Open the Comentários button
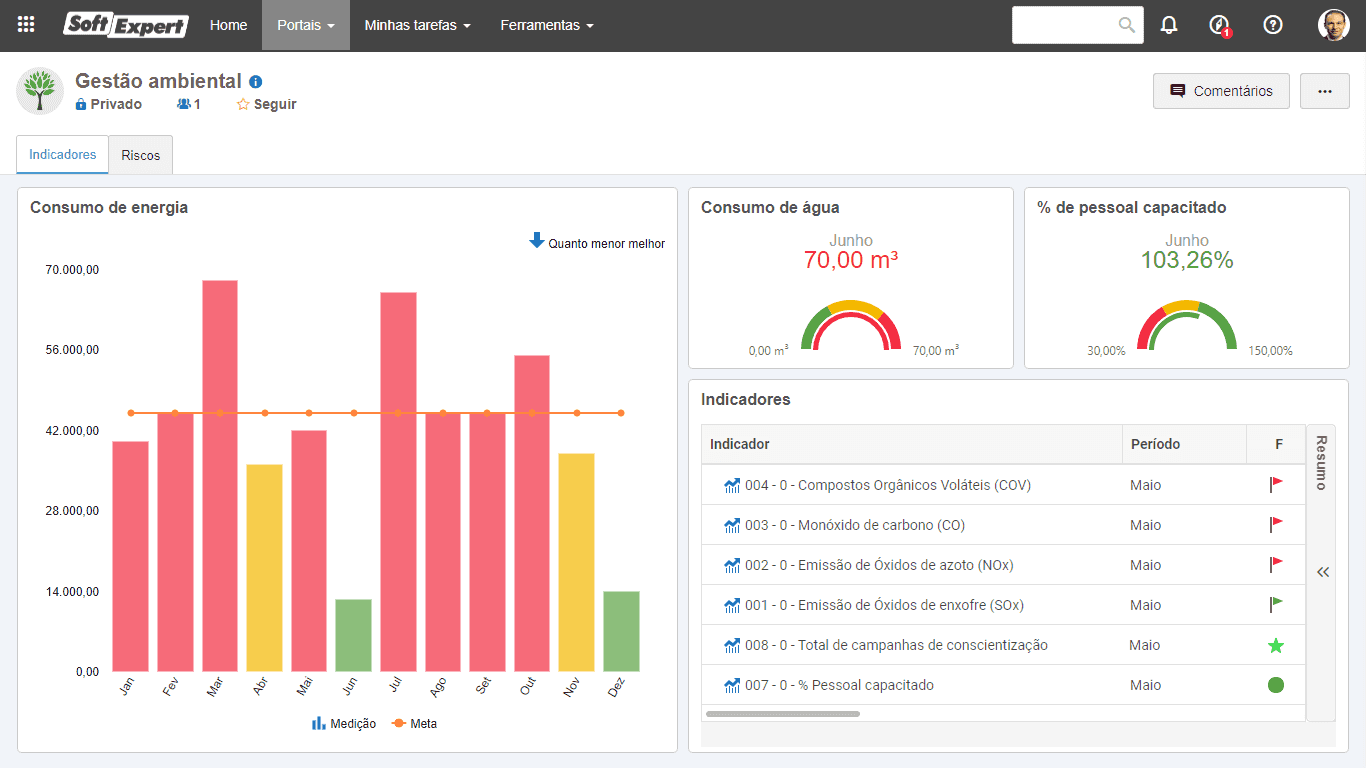The image size is (1366, 768). pyautogui.click(x=1221, y=91)
